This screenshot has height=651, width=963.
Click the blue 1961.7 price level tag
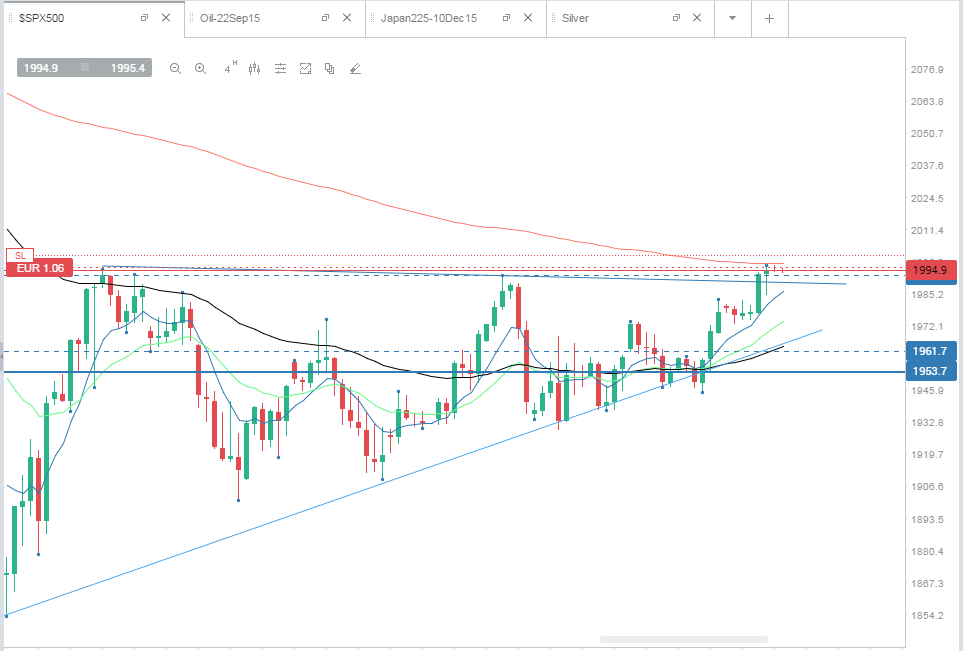[930, 351]
